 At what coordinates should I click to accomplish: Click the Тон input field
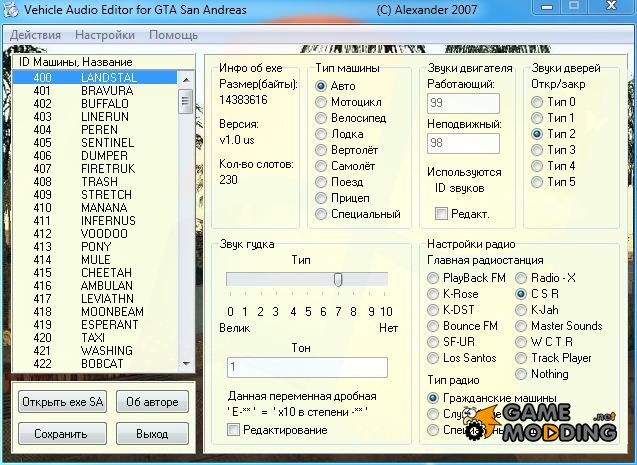click(x=307, y=368)
